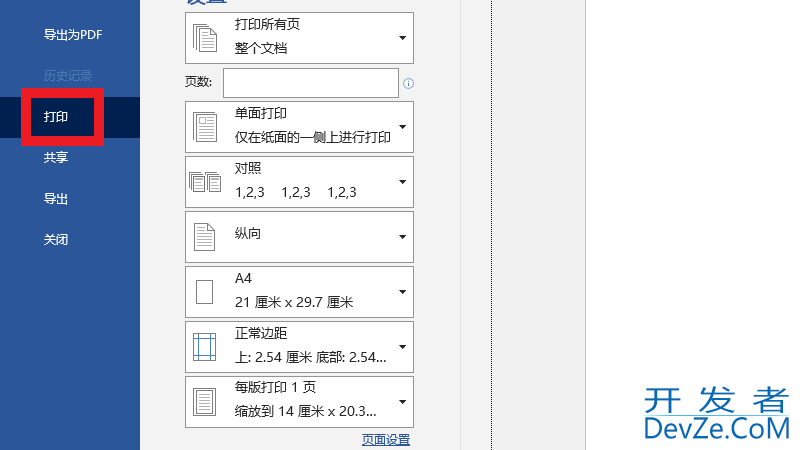Click the 页数: label
The image size is (800, 450).
(198, 82)
